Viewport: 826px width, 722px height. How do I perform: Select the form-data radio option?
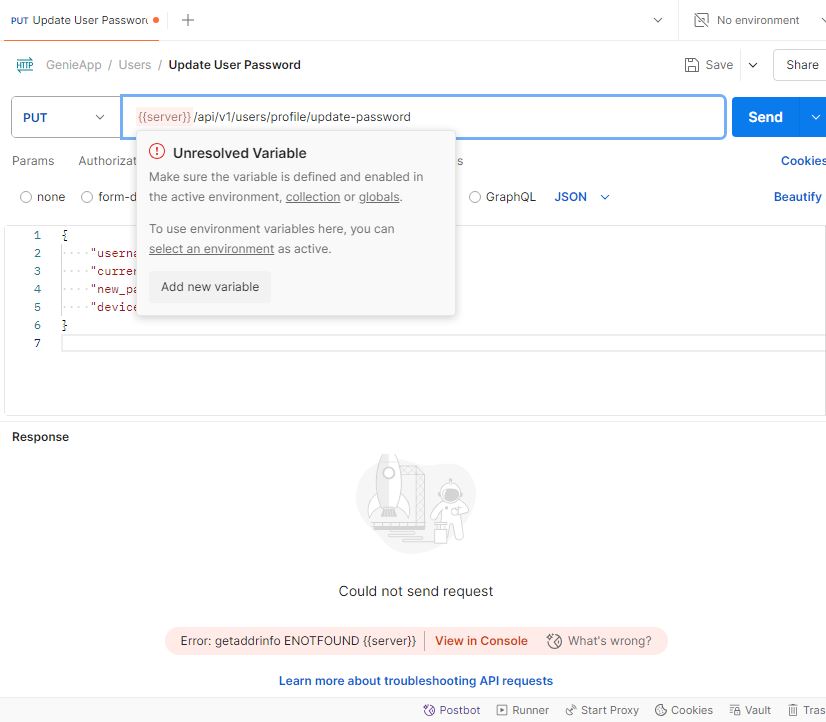click(x=87, y=197)
